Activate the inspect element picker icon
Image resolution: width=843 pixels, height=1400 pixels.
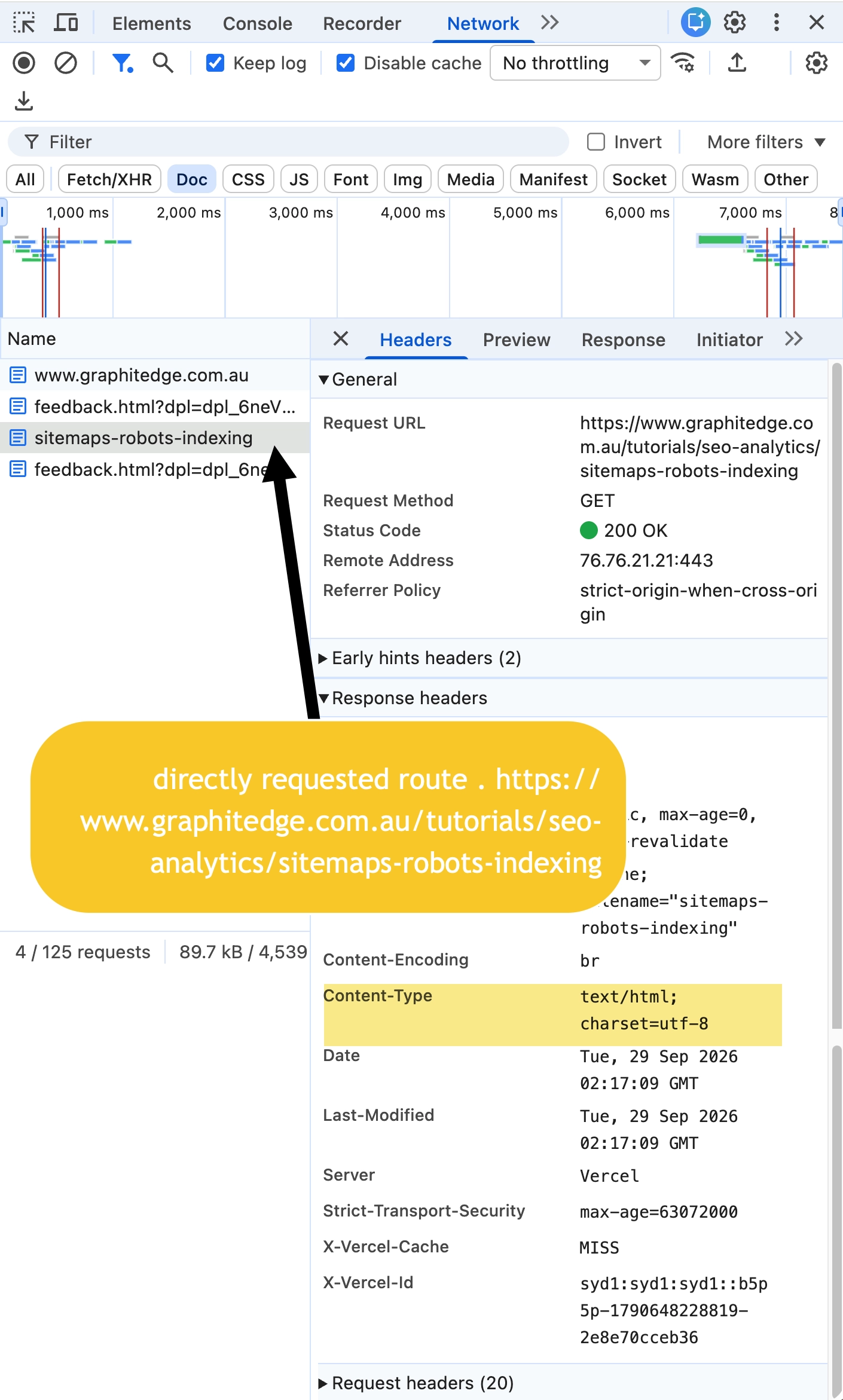(x=24, y=23)
